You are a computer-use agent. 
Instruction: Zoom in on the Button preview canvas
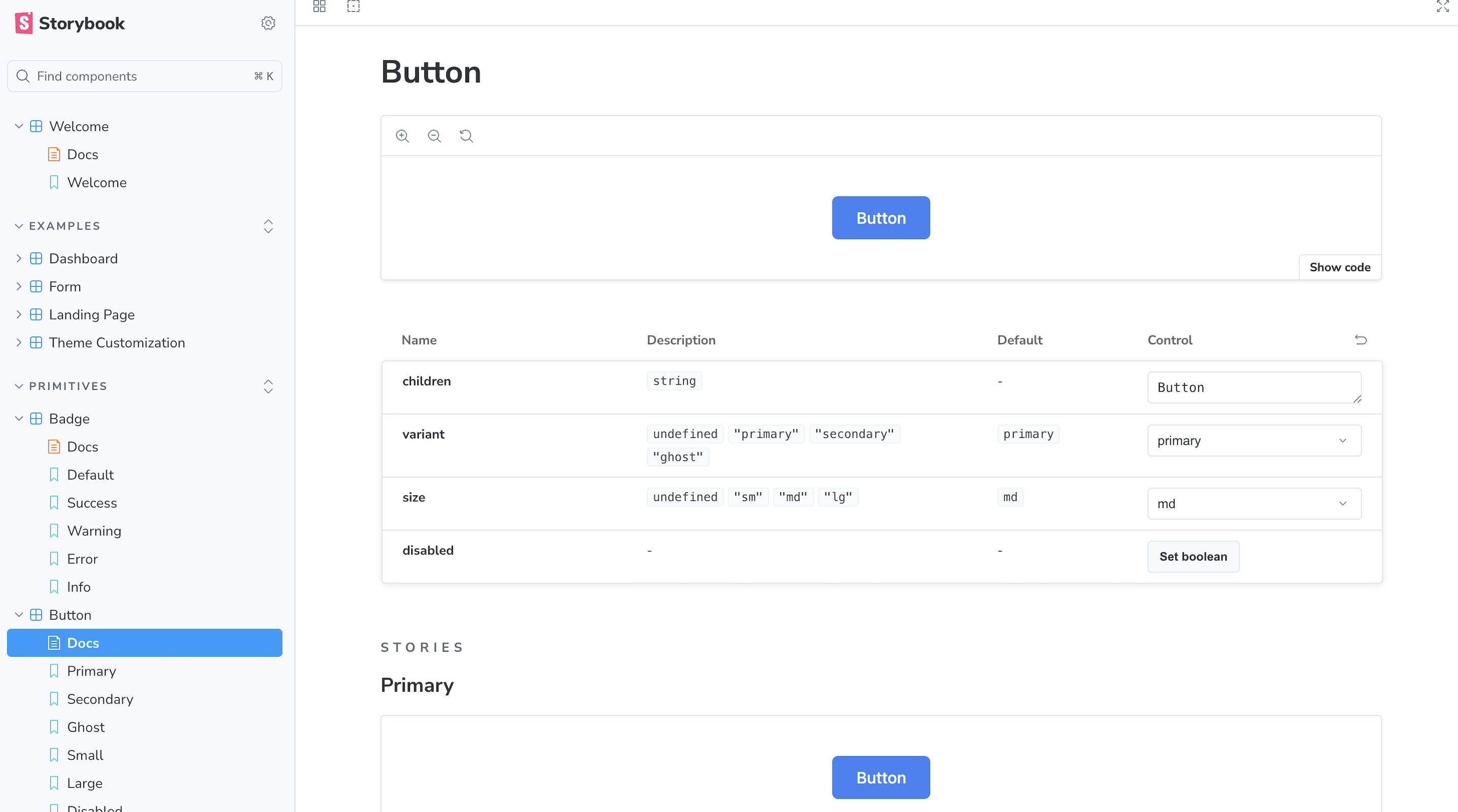(402, 136)
